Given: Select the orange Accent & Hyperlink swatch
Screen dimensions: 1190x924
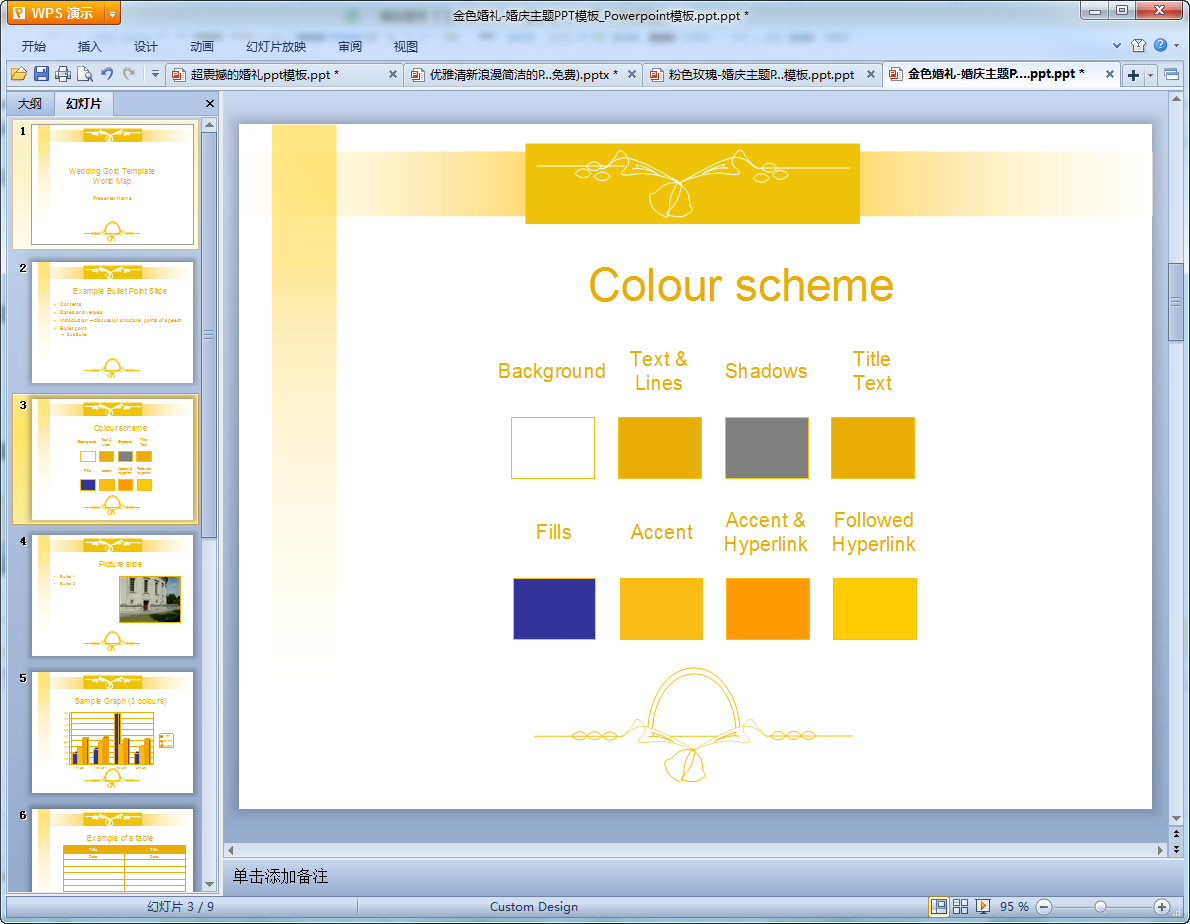Looking at the screenshot, I should pos(767,608).
